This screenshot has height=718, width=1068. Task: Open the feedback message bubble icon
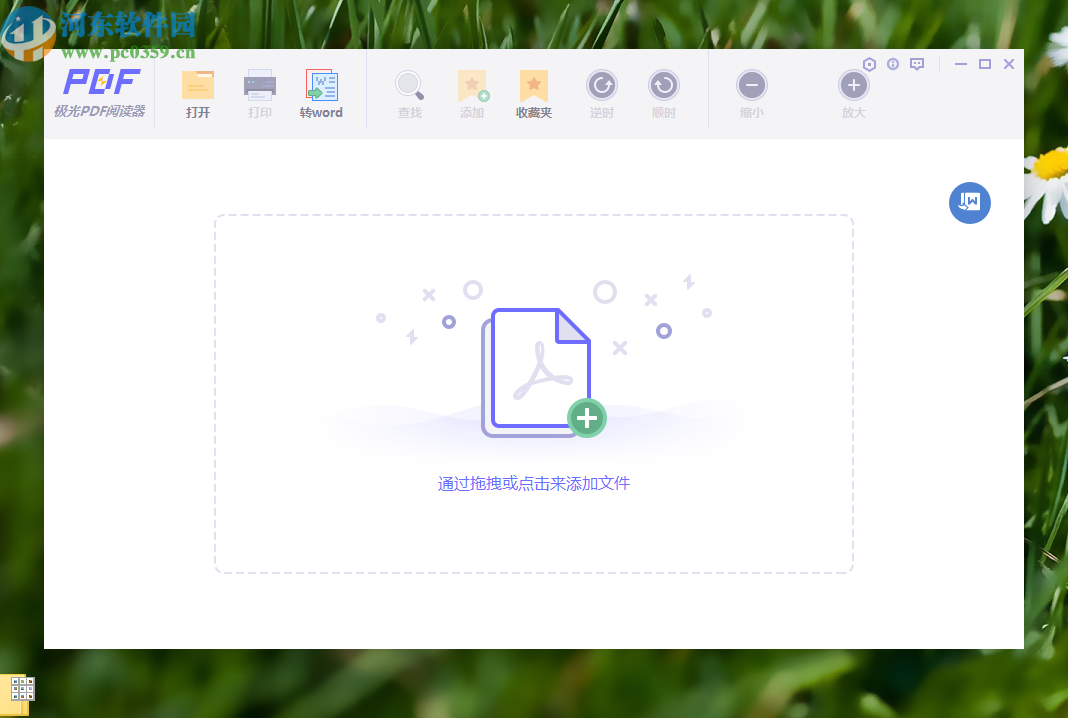click(916, 63)
